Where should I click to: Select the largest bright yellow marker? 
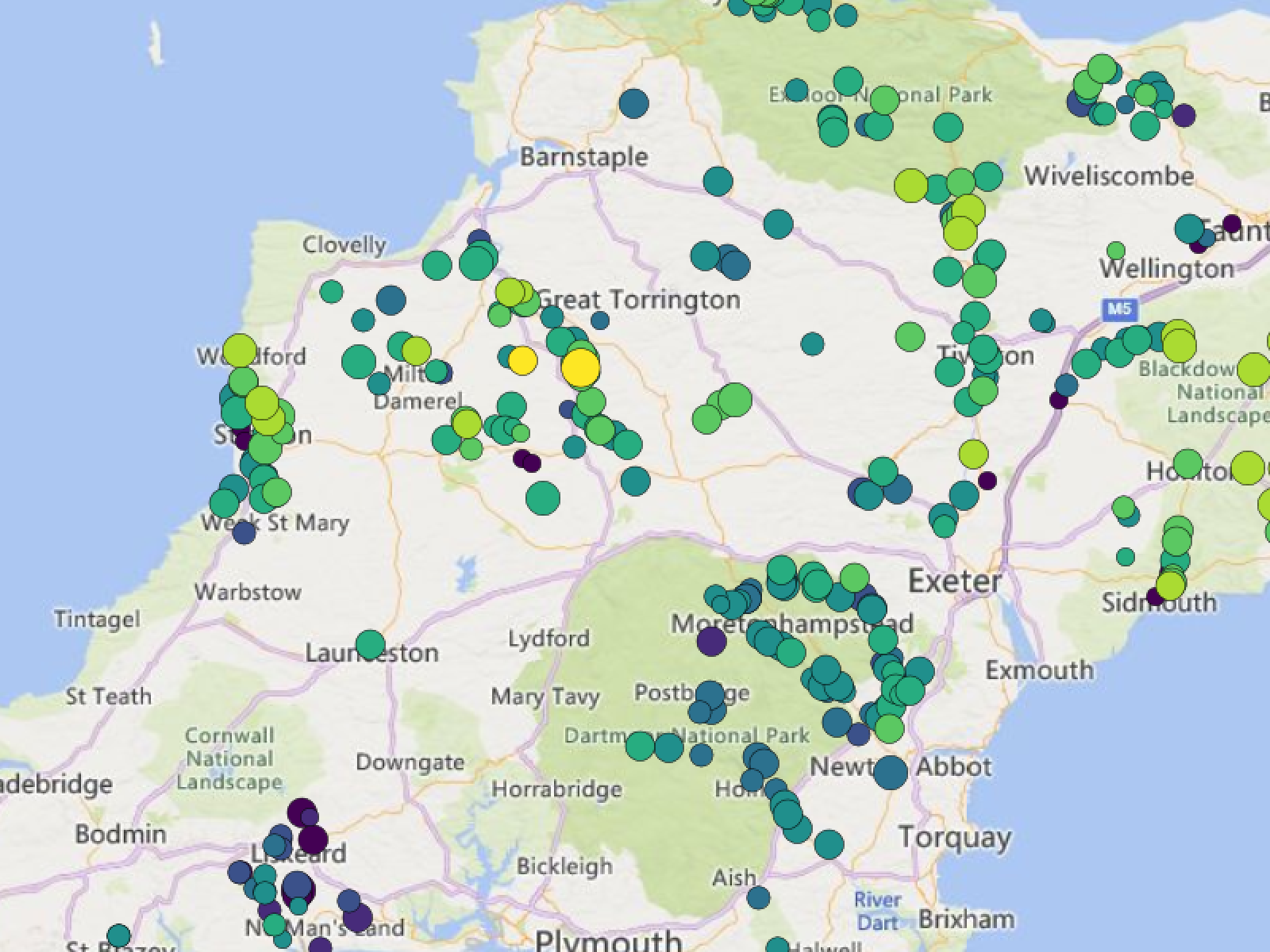click(580, 368)
